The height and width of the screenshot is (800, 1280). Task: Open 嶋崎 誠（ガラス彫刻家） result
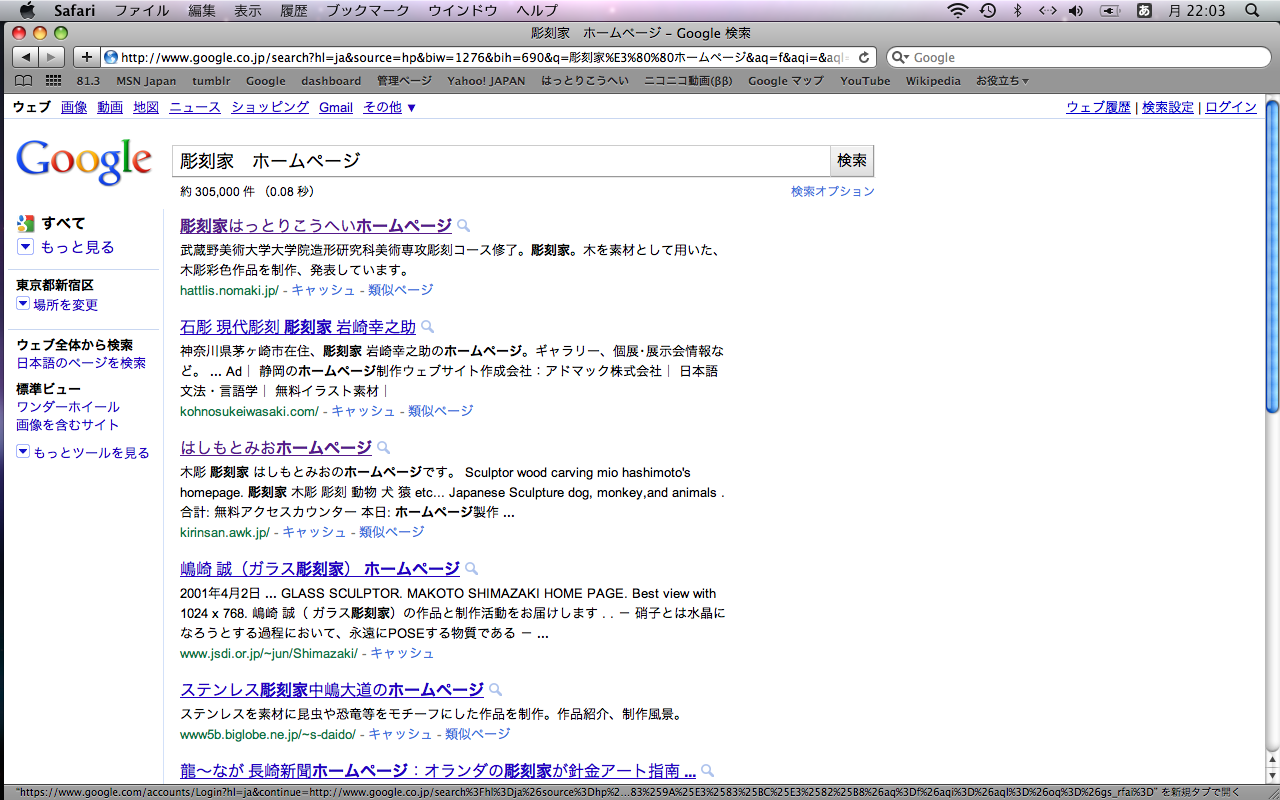(x=320, y=569)
